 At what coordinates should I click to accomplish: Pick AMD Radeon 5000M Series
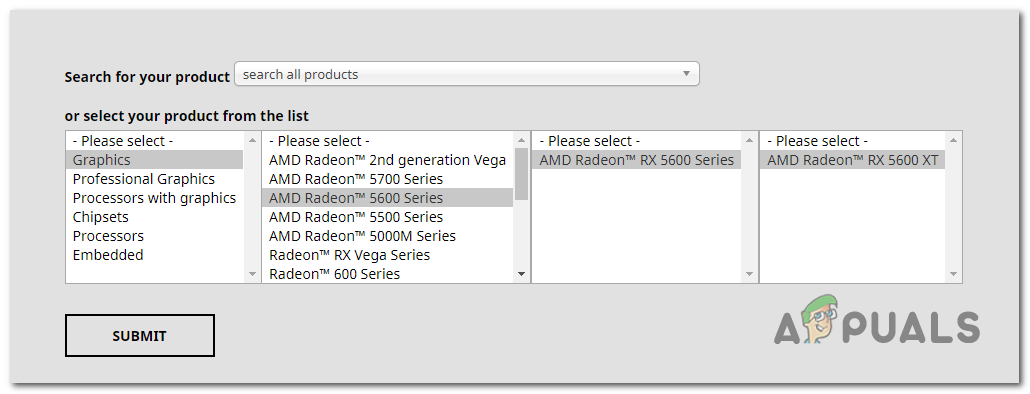coord(388,236)
